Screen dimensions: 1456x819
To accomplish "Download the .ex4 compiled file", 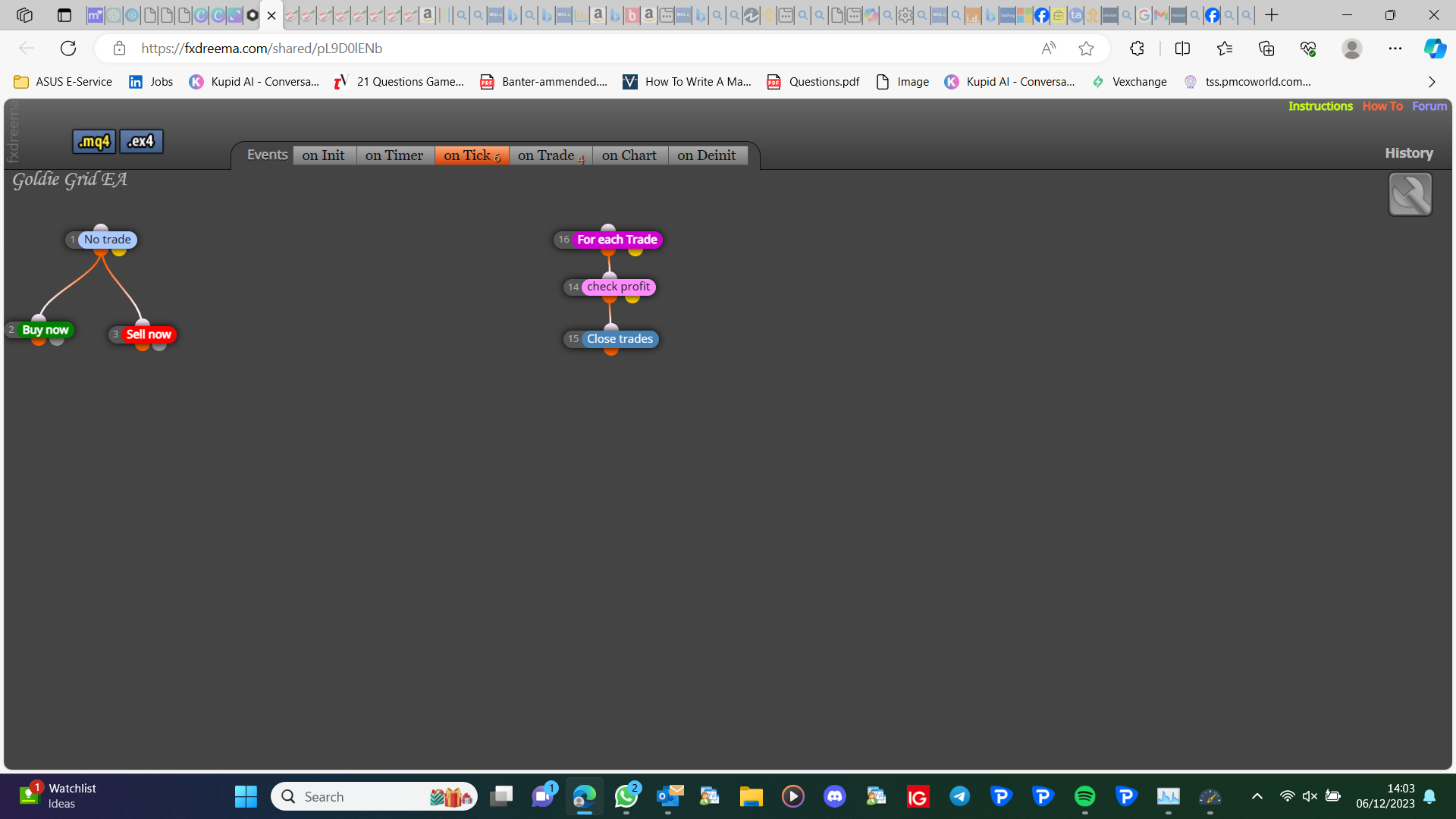I will pyautogui.click(x=141, y=141).
